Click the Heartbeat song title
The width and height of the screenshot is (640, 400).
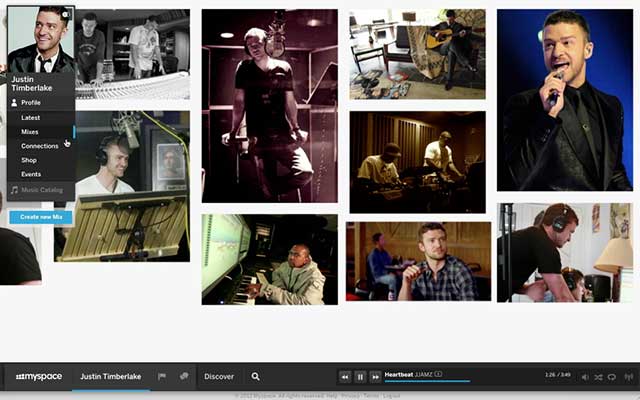pos(399,374)
